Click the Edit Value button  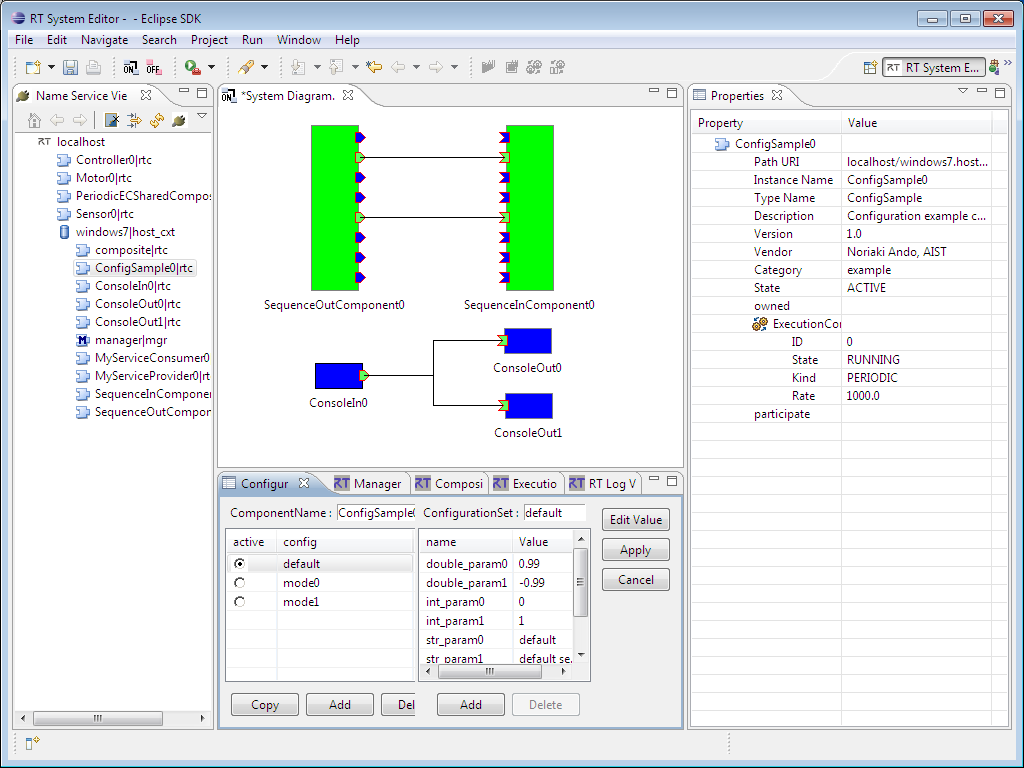(636, 520)
